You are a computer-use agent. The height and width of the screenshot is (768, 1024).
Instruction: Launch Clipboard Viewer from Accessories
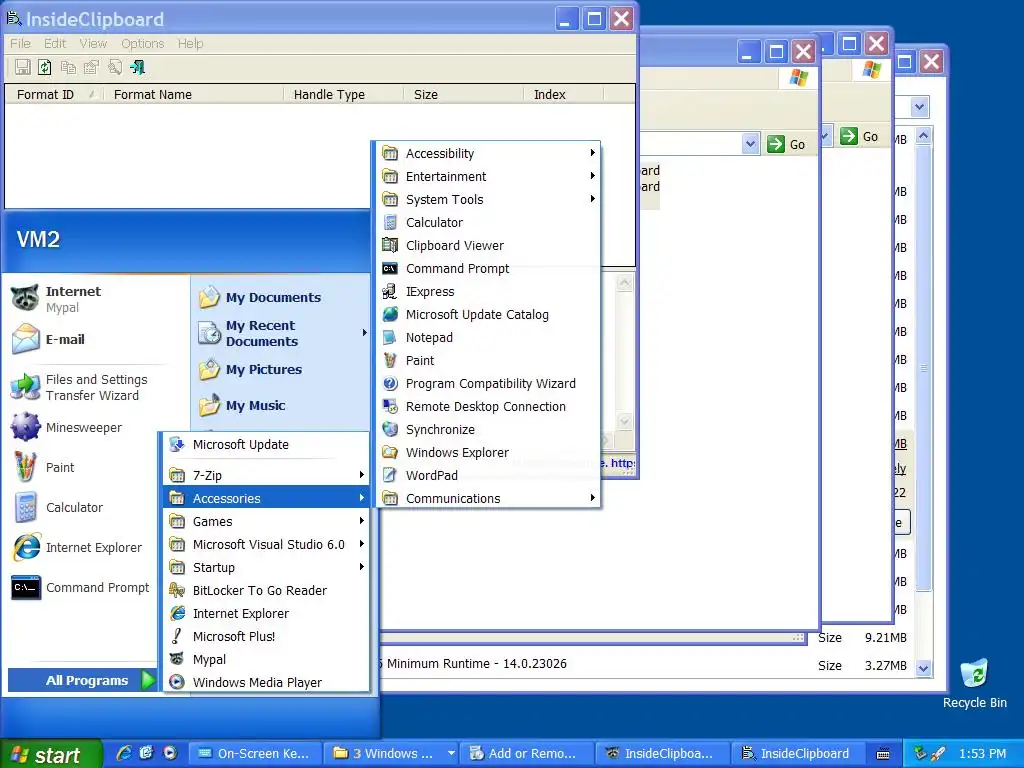click(488, 246)
